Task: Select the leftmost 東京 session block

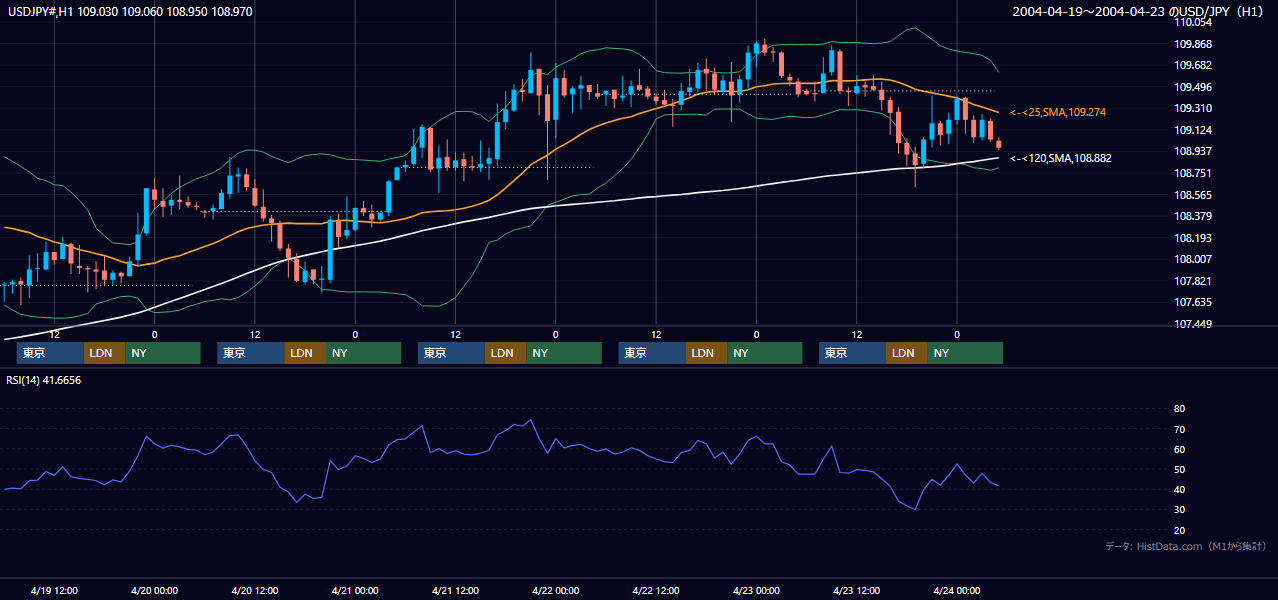Action: (50, 353)
